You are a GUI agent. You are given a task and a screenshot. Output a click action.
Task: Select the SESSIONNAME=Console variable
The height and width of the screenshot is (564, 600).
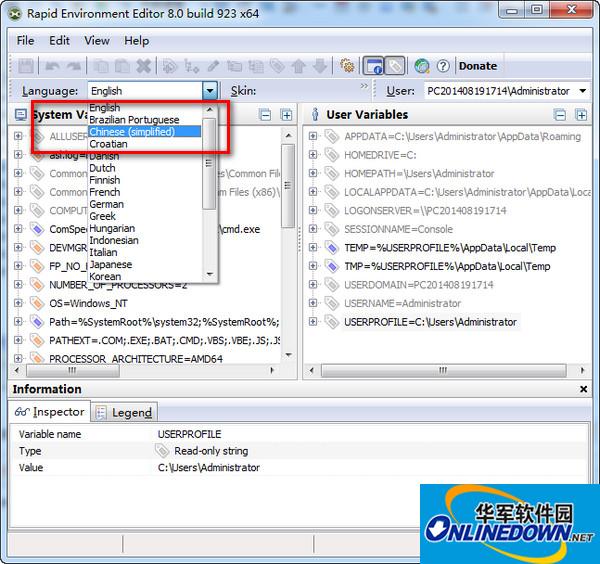398,229
